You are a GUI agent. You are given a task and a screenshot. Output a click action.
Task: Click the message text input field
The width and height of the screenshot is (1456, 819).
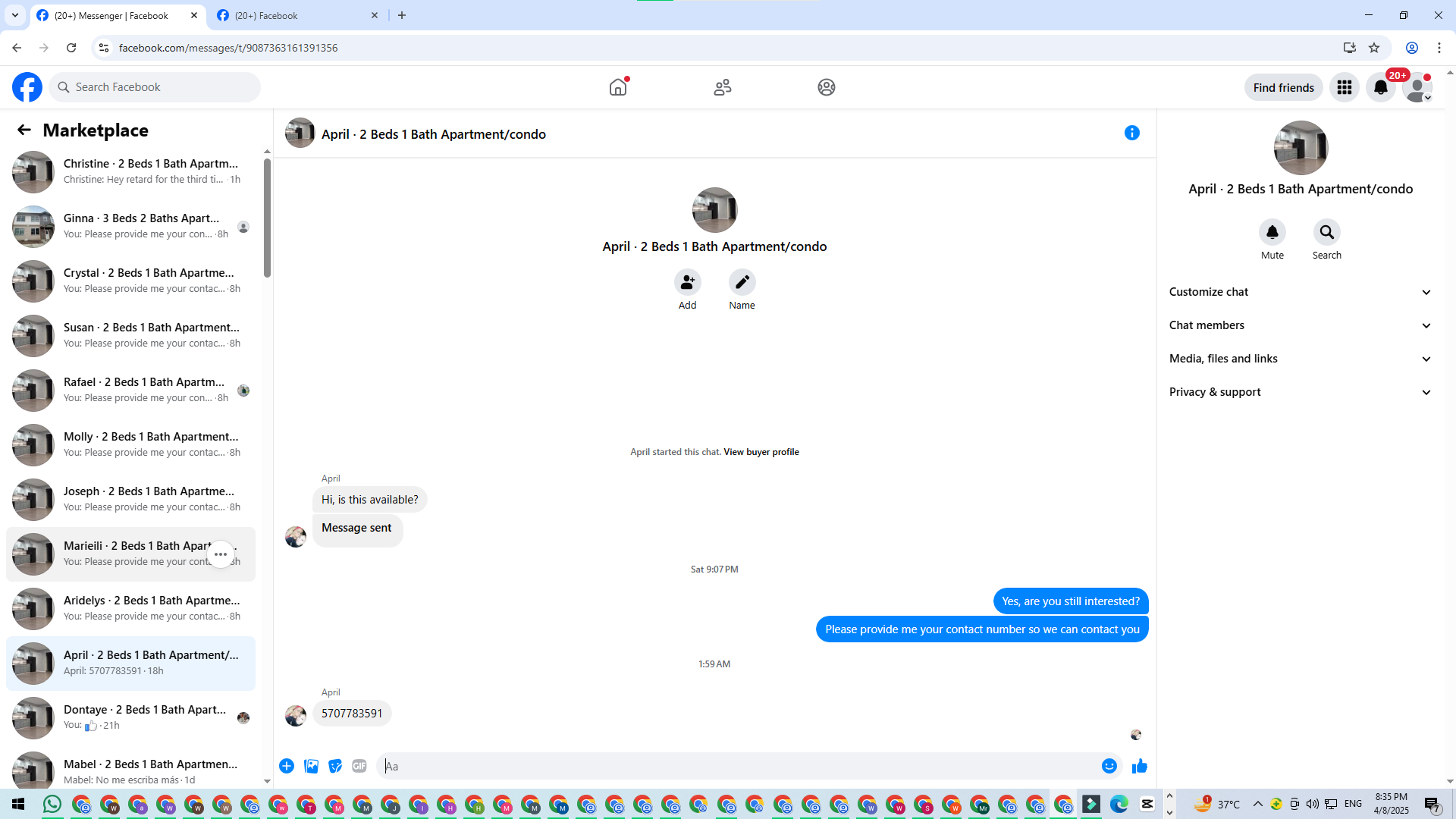tap(739, 766)
